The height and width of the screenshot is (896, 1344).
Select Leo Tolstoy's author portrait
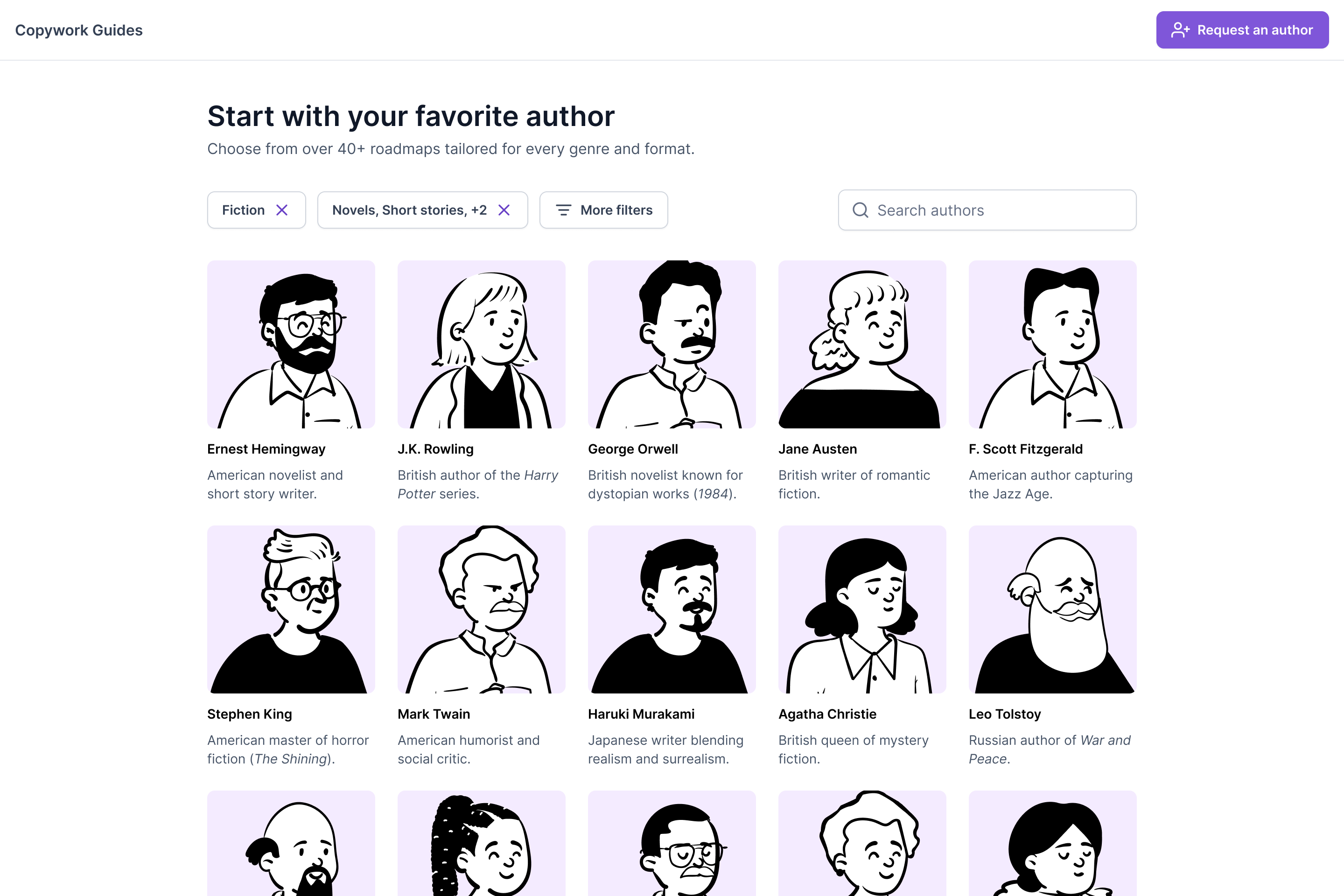coord(1052,609)
